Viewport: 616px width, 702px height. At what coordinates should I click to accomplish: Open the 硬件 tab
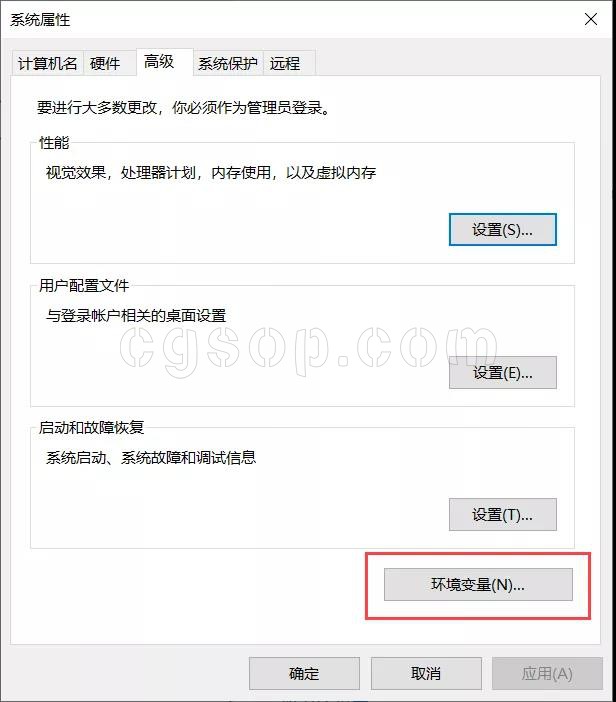coord(105,64)
